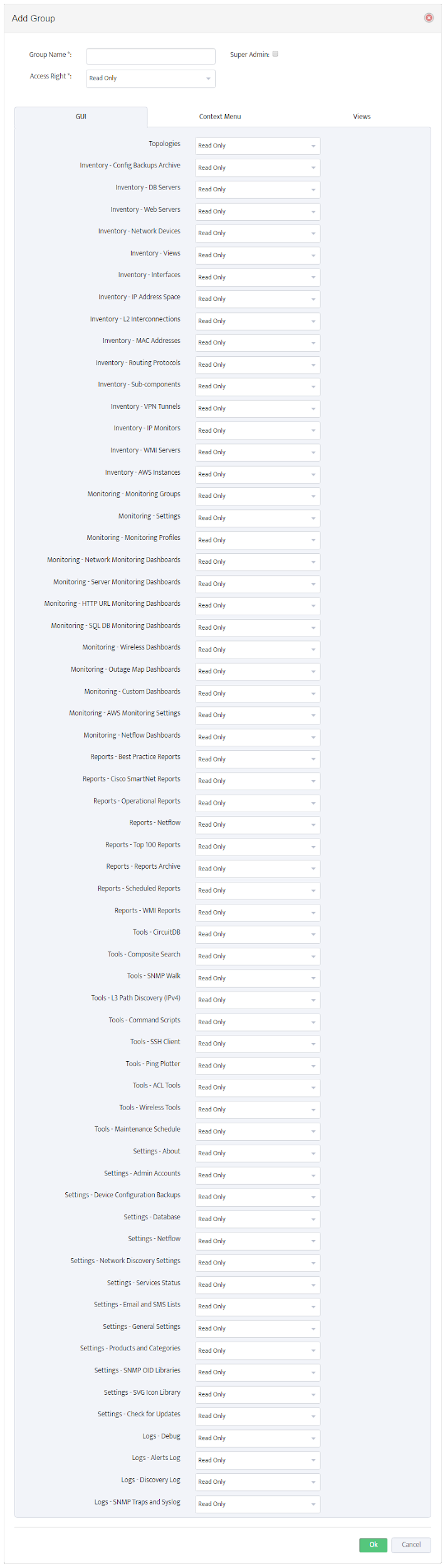Close the Add Group dialog
This screenshot has width=445, height=1568.
pyautogui.click(x=429, y=18)
